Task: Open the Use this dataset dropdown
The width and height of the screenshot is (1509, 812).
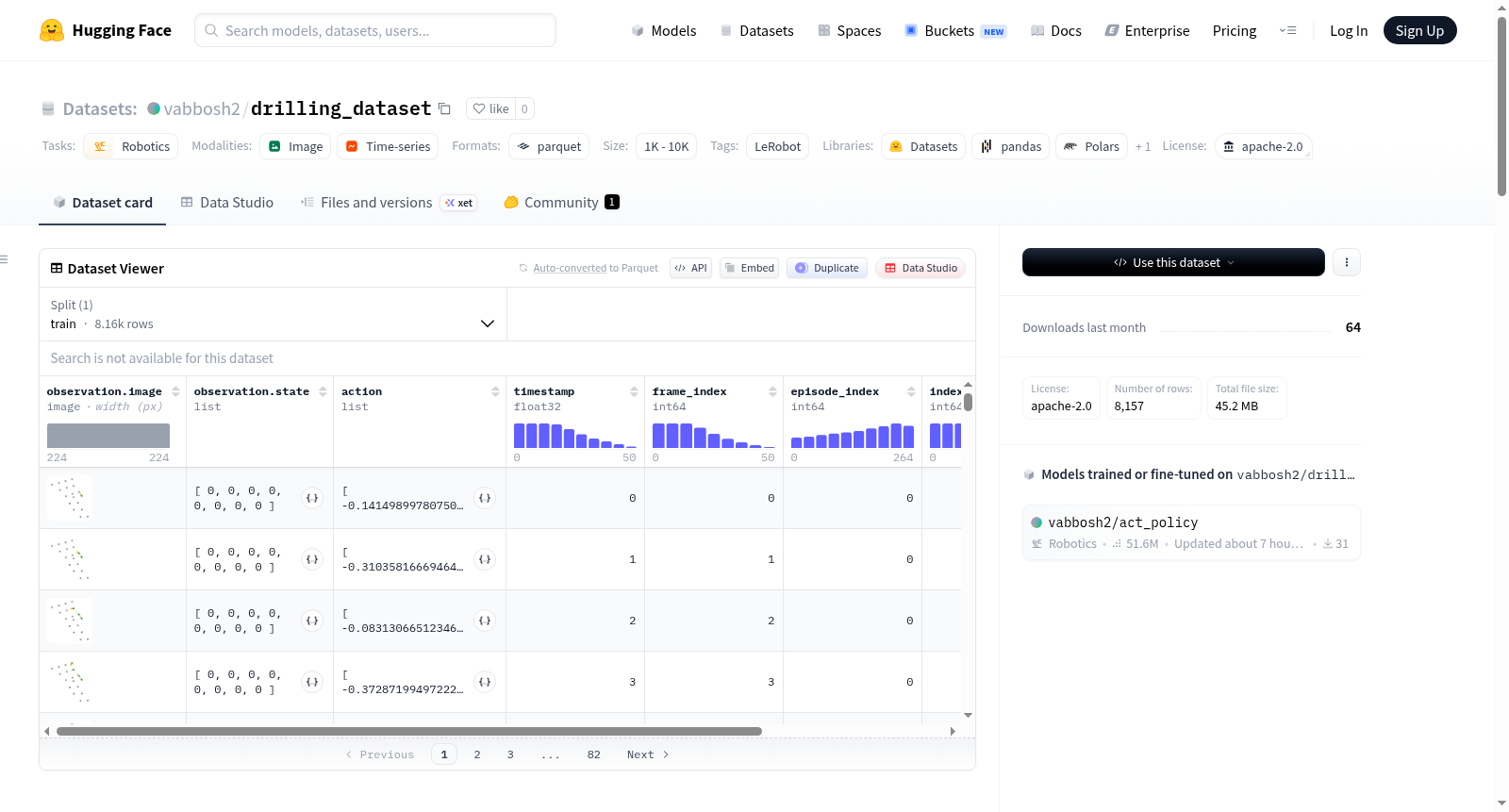Action: pos(1173,262)
